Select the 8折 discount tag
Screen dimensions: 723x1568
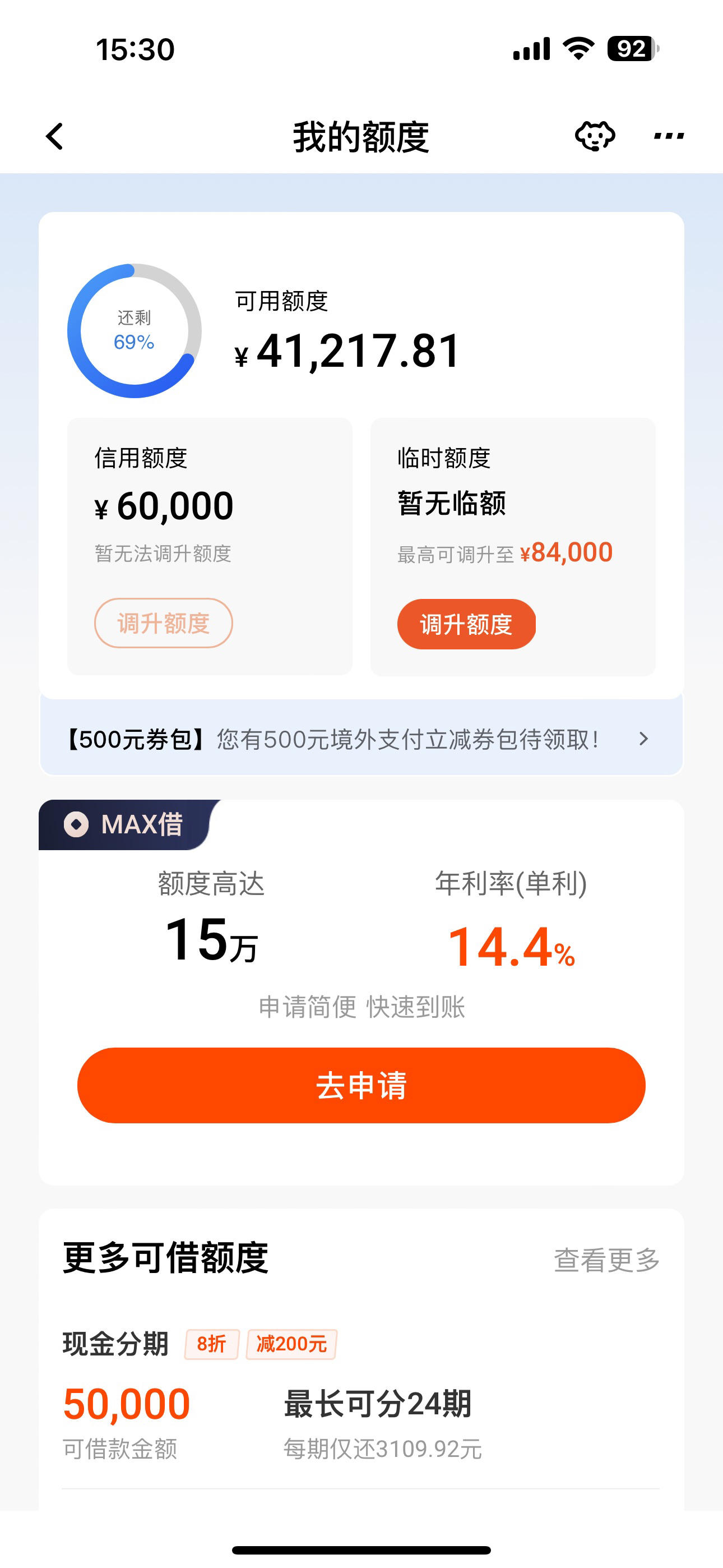tap(212, 1343)
